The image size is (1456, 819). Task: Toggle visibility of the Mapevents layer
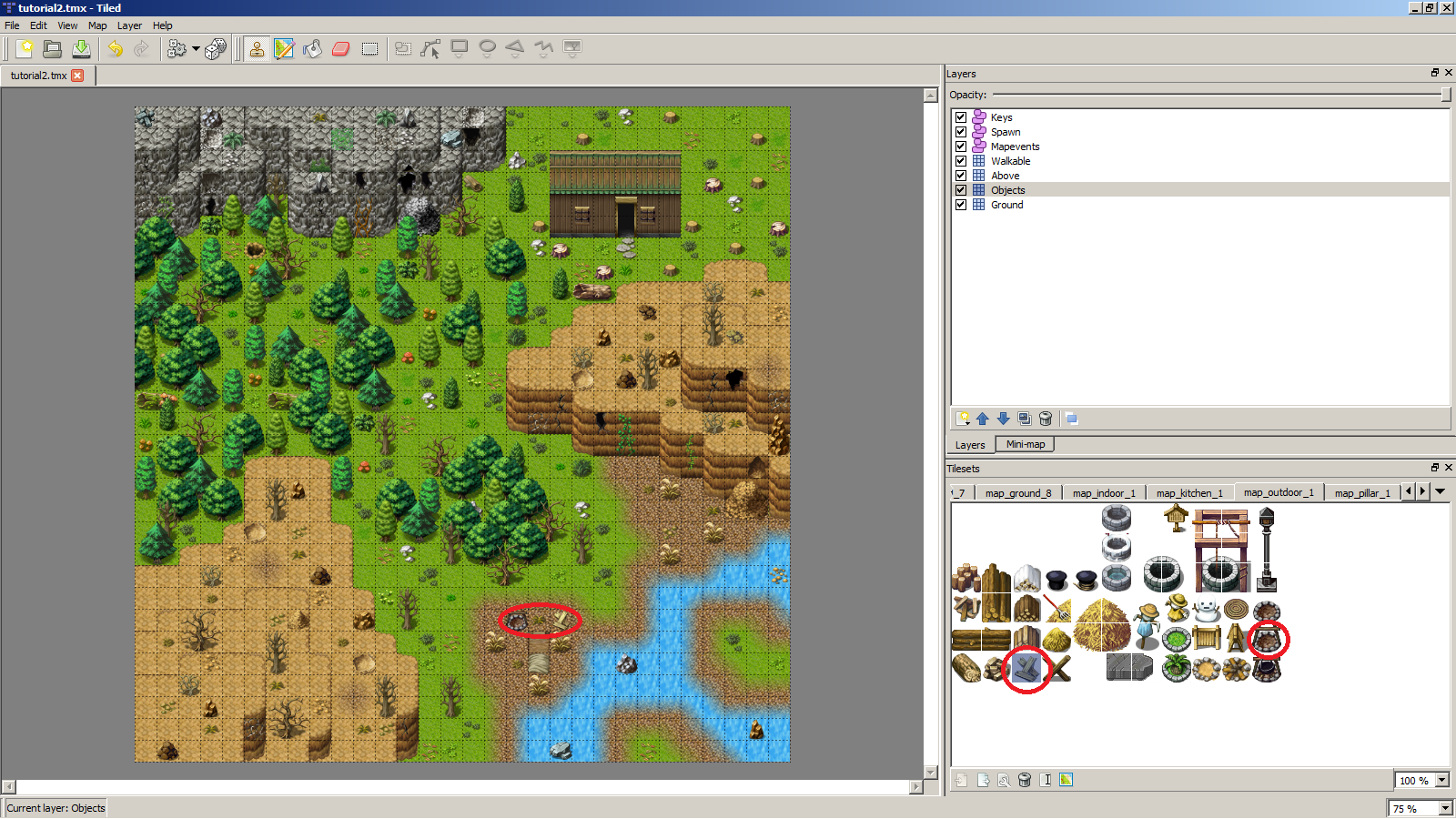(961, 147)
